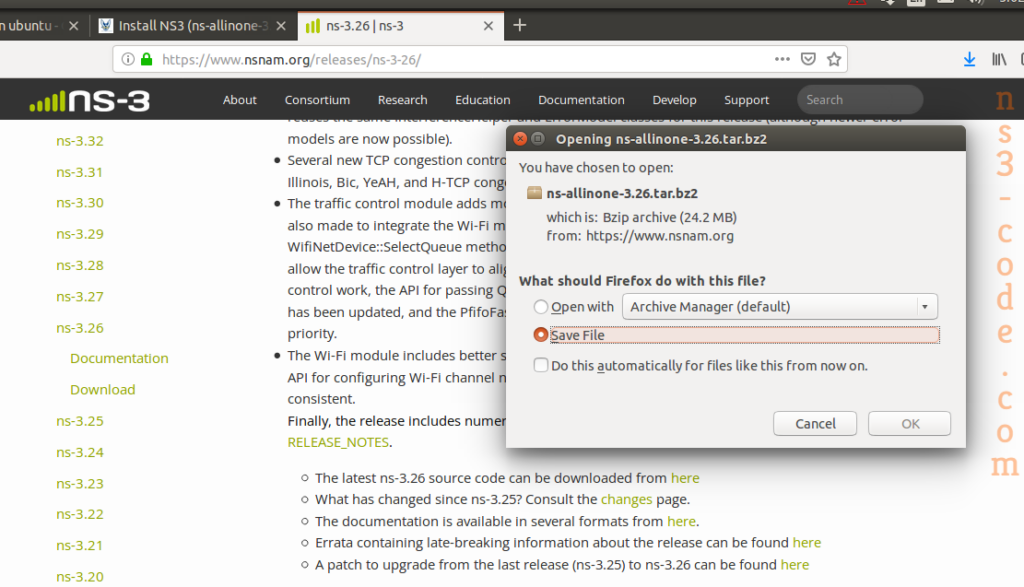The height and width of the screenshot is (587, 1024).
Task: Open the Library icon in toolbar
Action: point(999,59)
